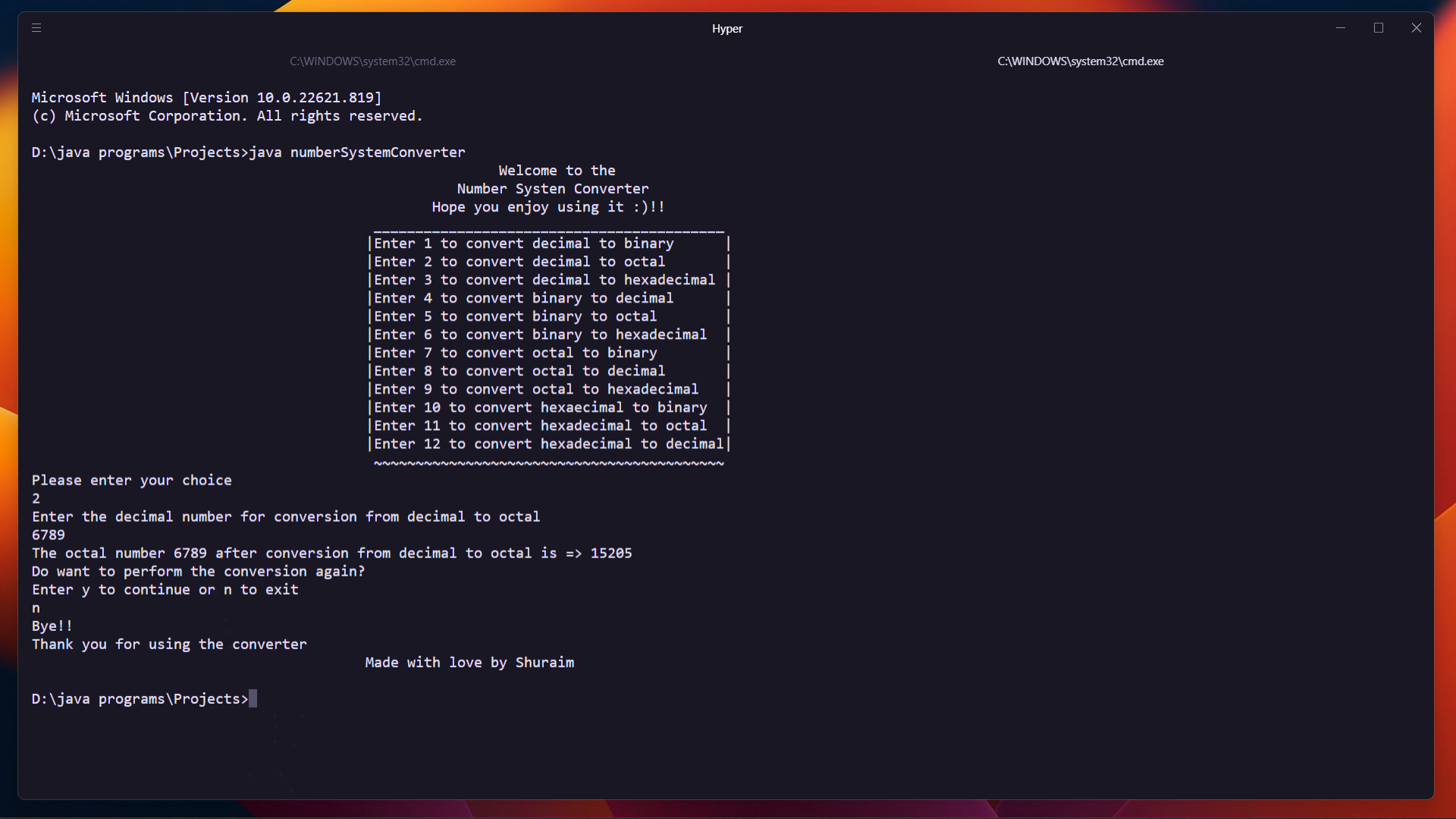Select the left cmd.exe tab
Viewport: 1456px width, 819px height.
[x=372, y=61]
